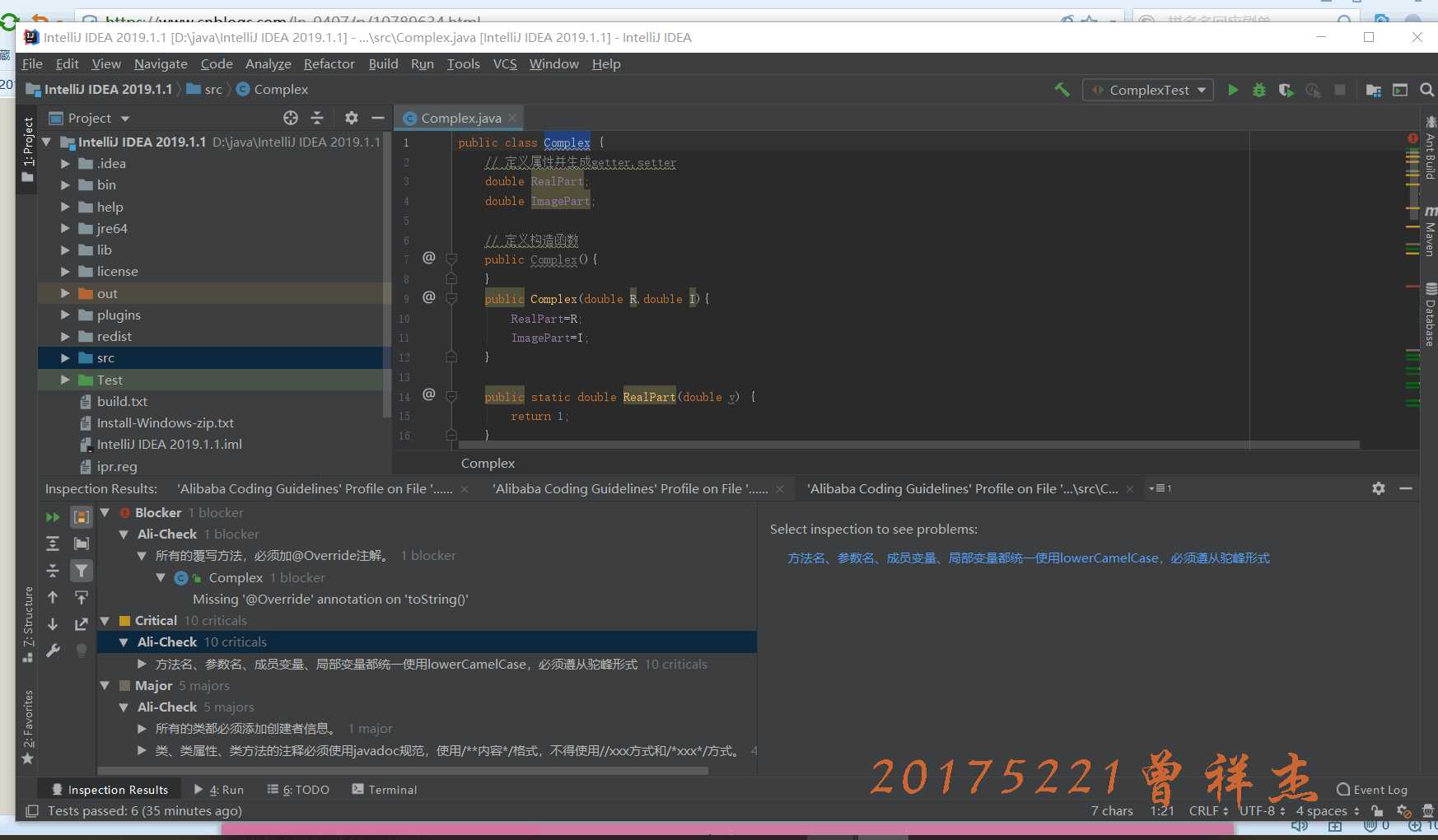Image resolution: width=1438 pixels, height=840 pixels.
Task: Expand the src folder arrow
Action: [65, 358]
